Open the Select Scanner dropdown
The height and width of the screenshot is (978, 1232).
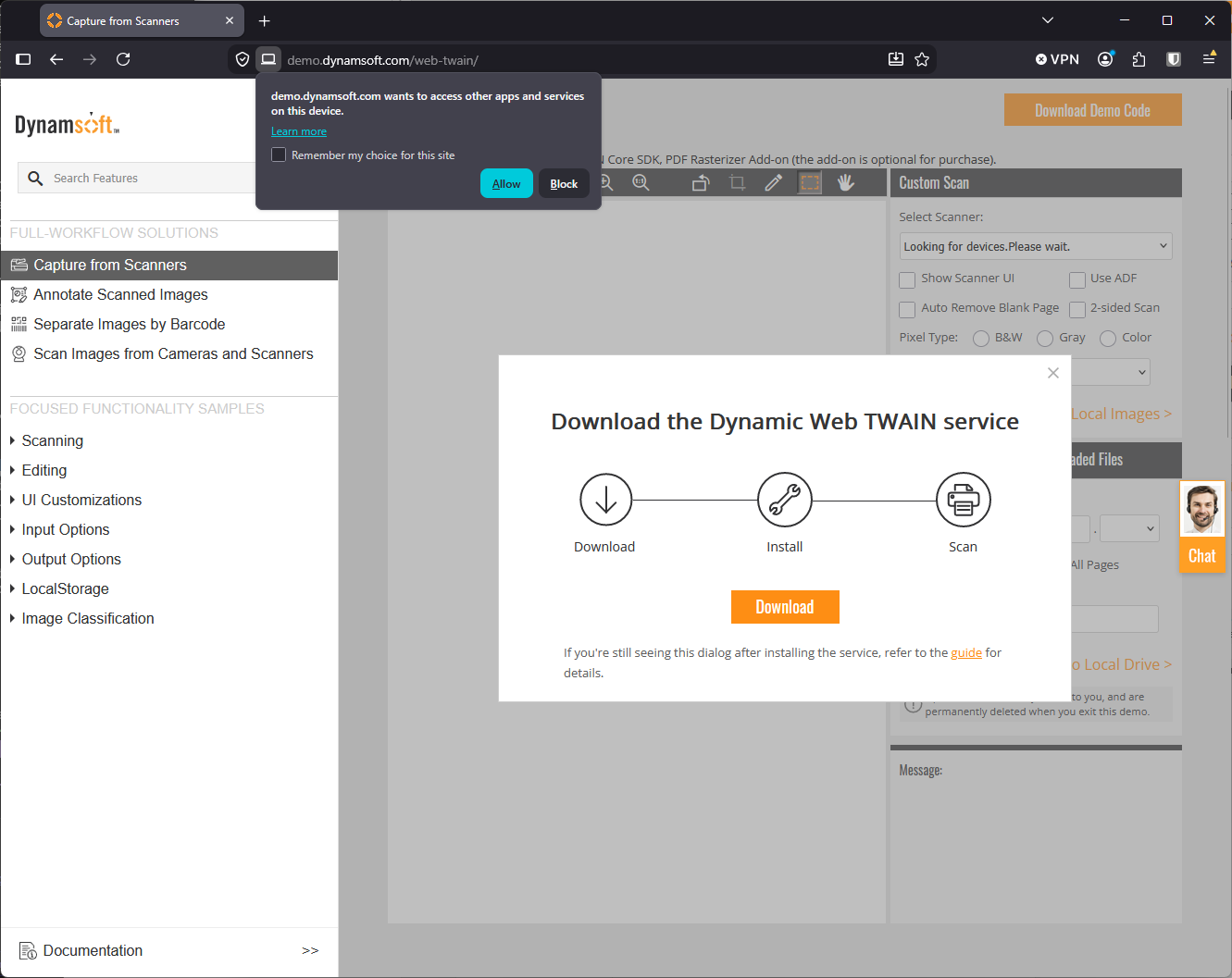1036,246
